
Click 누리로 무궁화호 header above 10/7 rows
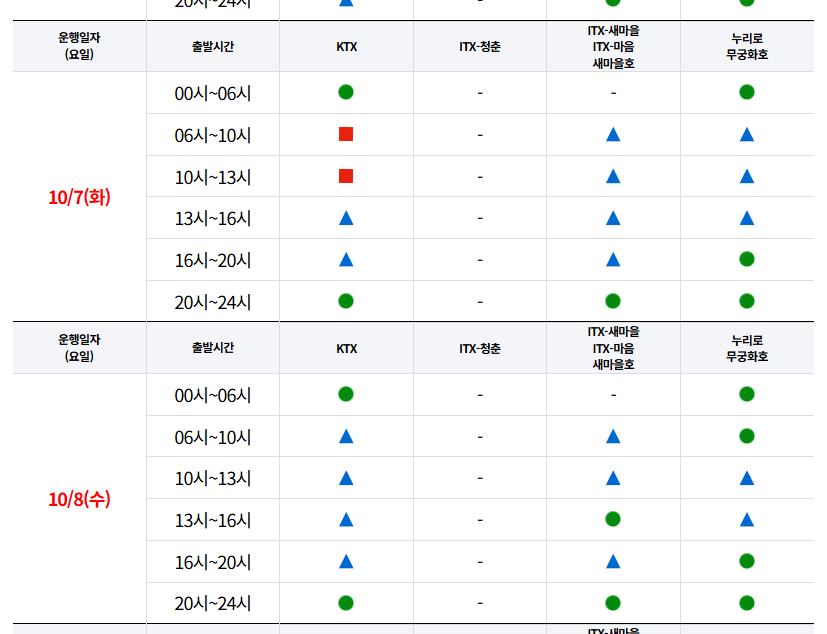pos(747,46)
